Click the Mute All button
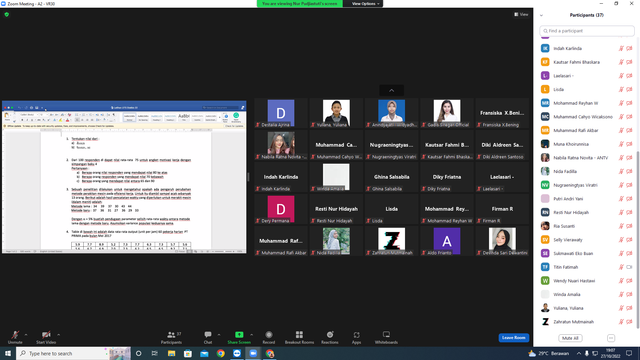The width and height of the screenshot is (640, 360). 570,338
